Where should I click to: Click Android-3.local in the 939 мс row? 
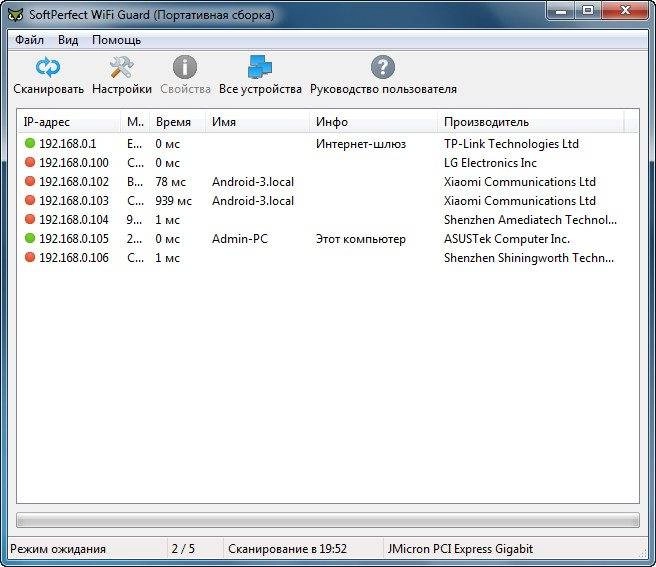[253, 200]
